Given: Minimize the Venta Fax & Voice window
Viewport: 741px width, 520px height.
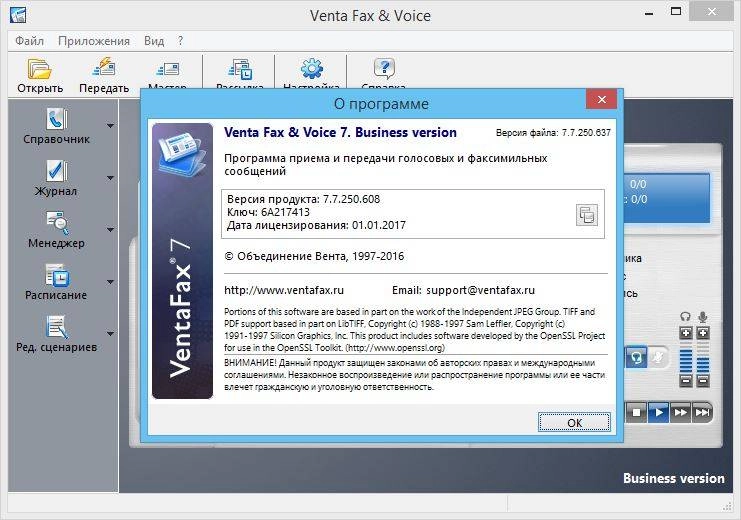Looking at the screenshot, I should (x=649, y=13).
